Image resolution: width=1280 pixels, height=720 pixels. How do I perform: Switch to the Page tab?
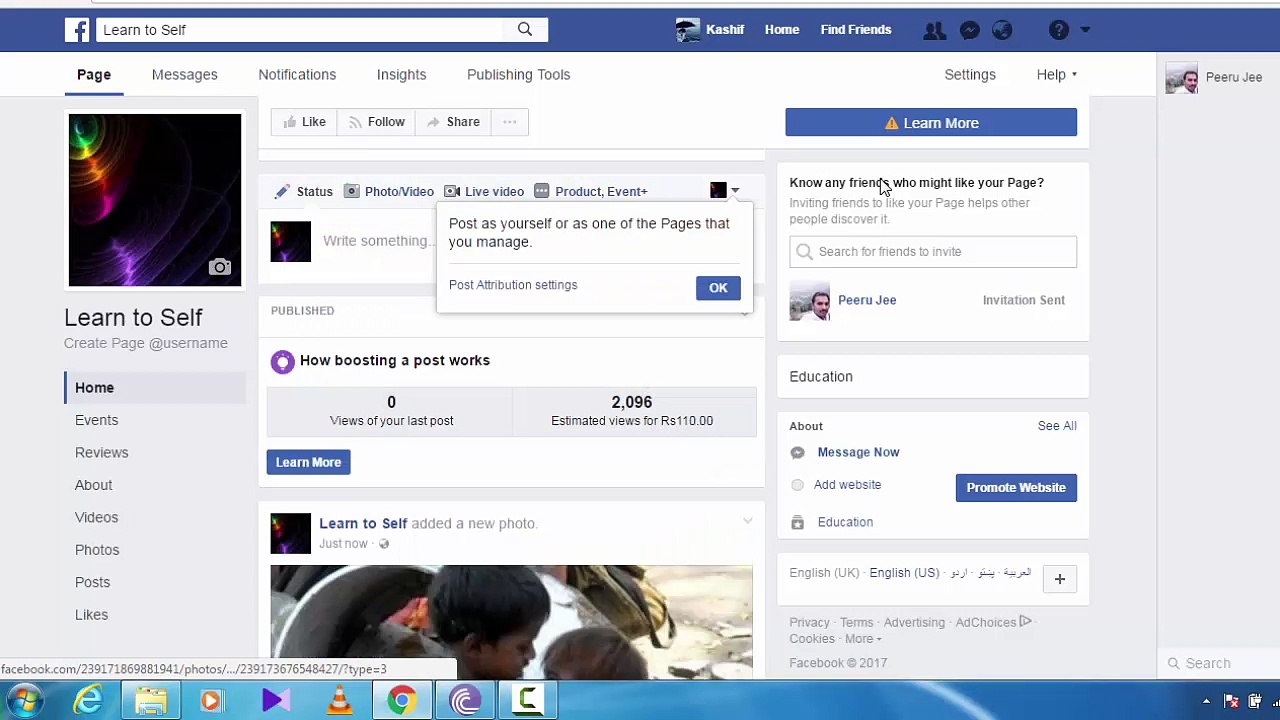pyautogui.click(x=94, y=75)
